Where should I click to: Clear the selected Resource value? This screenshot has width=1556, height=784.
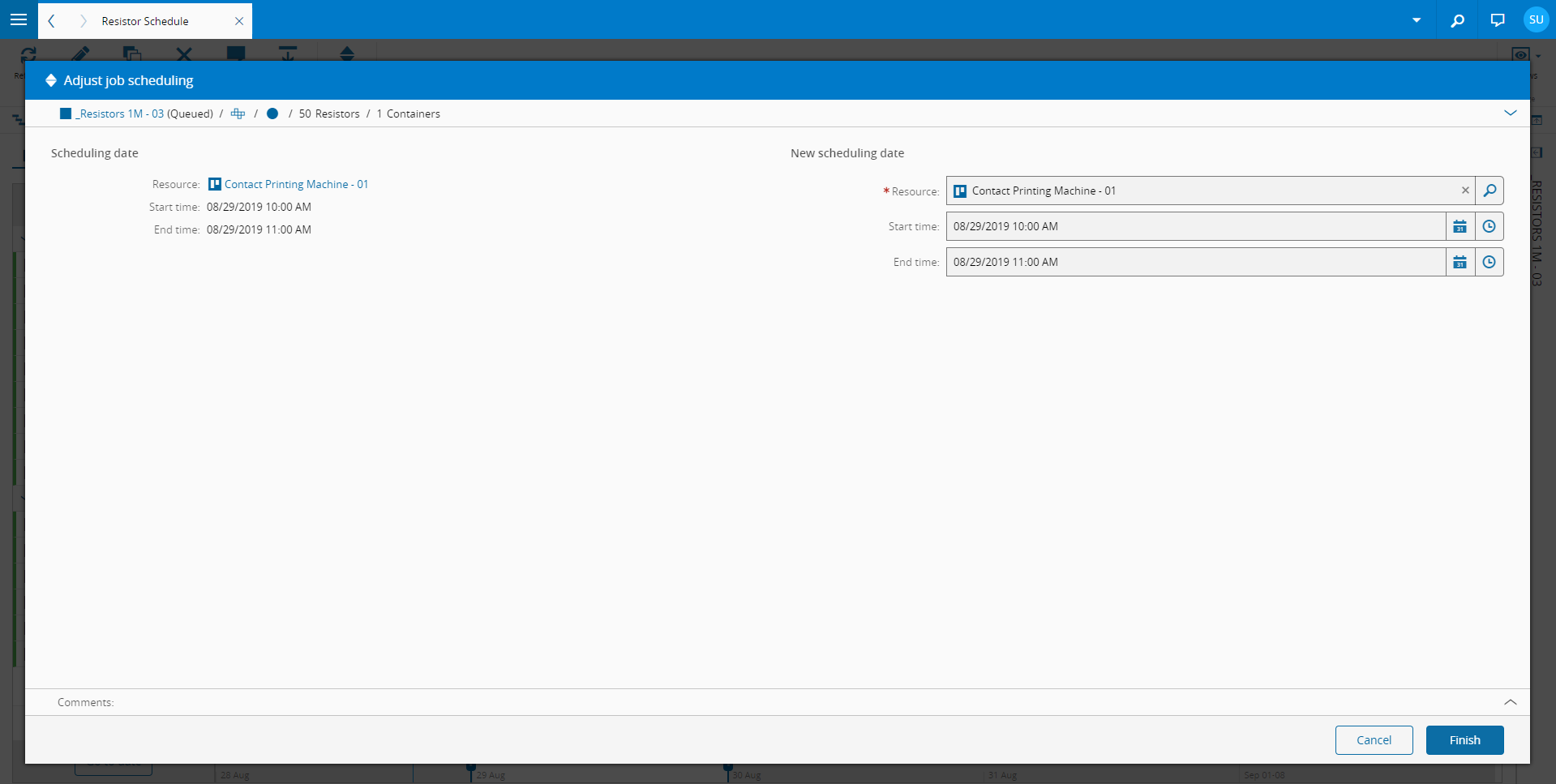[1465, 191]
